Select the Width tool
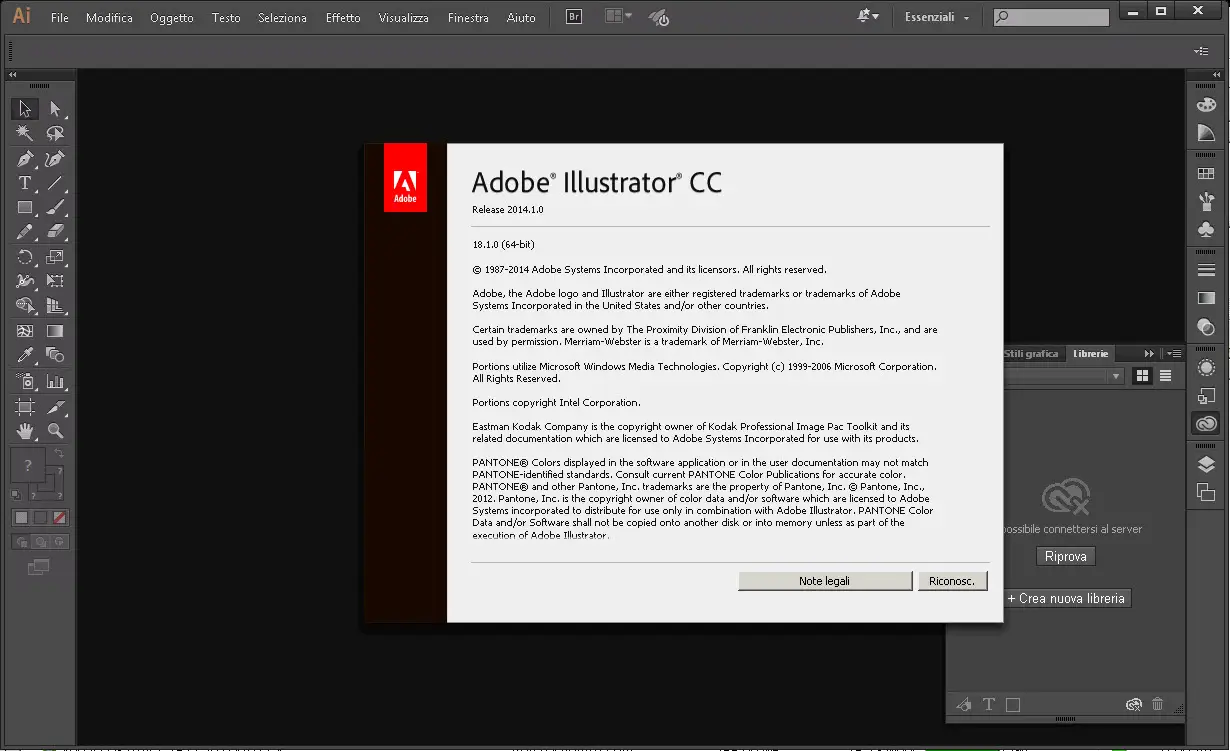 coord(25,281)
